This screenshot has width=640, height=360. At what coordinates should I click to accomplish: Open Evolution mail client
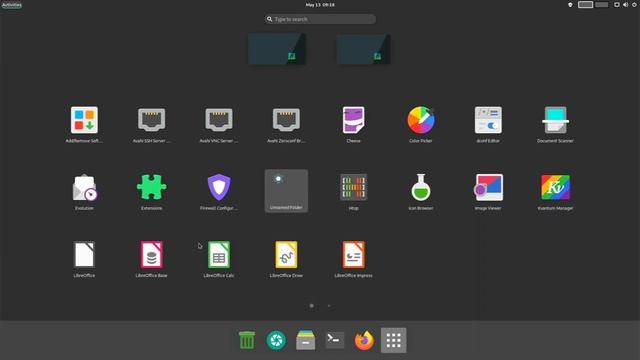84,191
